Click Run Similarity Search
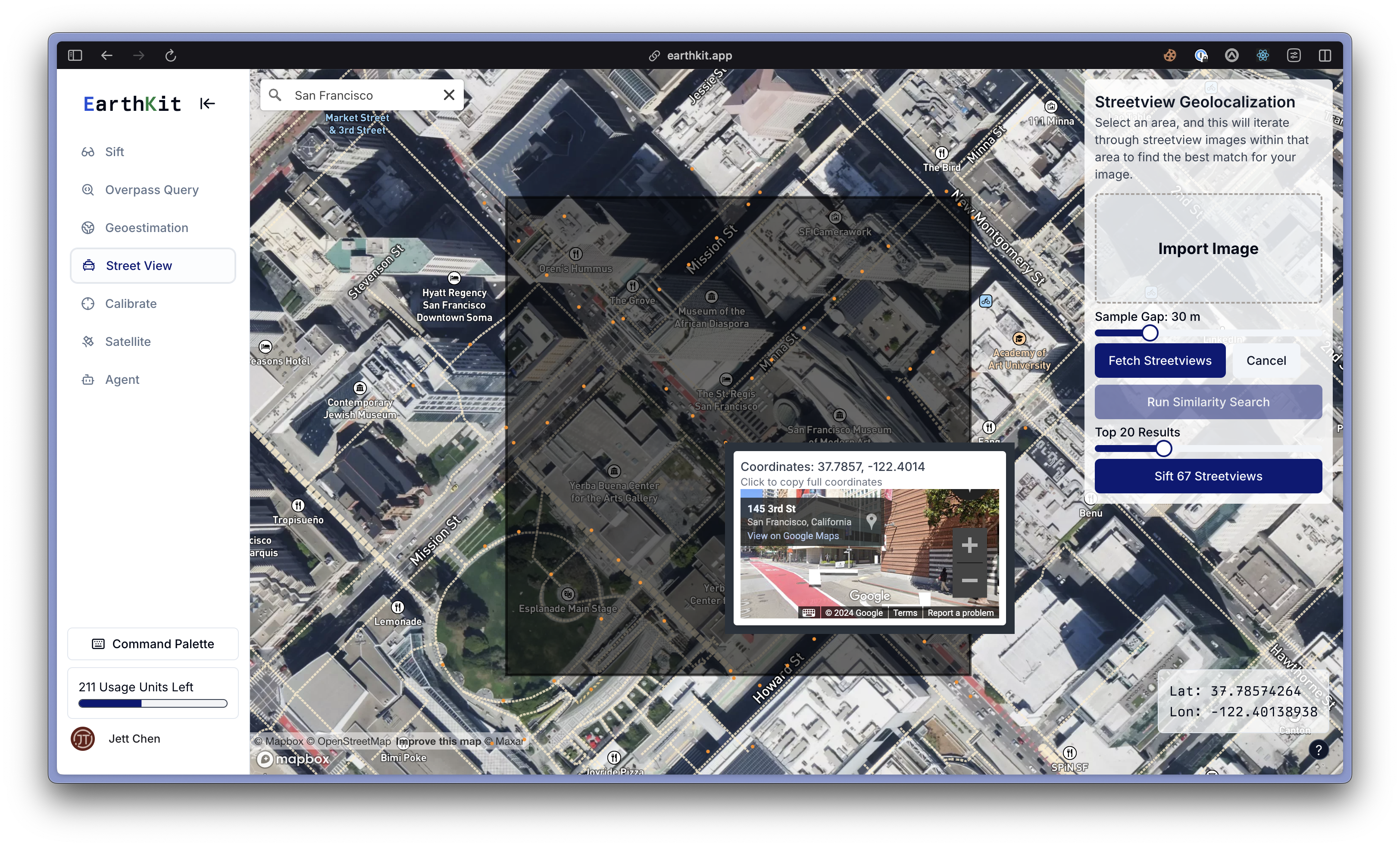 pos(1208,401)
